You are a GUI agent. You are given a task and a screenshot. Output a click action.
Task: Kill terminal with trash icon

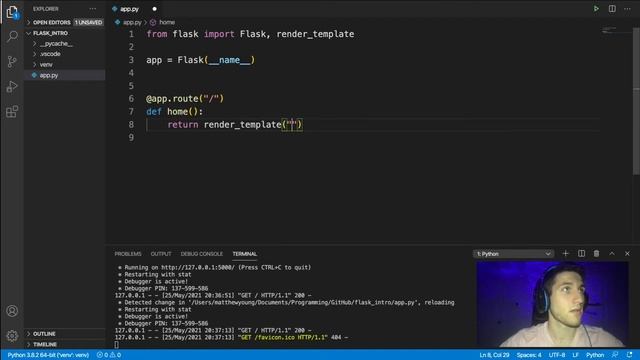tap(596, 253)
